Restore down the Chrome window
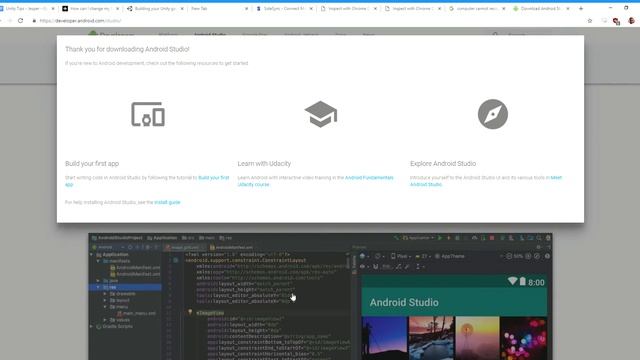Screen dimensions: 640x360 point(626,8)
